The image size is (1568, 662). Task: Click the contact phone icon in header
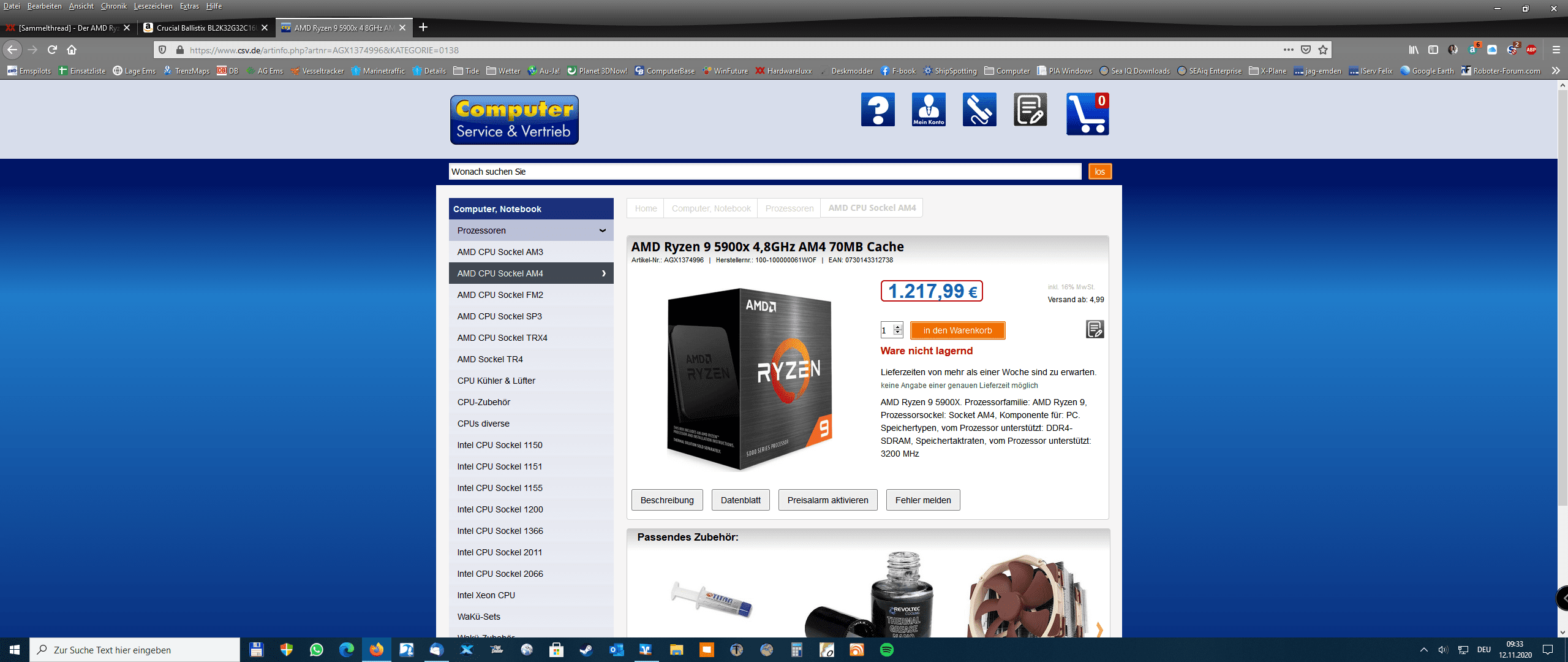(x=979, y=110)
